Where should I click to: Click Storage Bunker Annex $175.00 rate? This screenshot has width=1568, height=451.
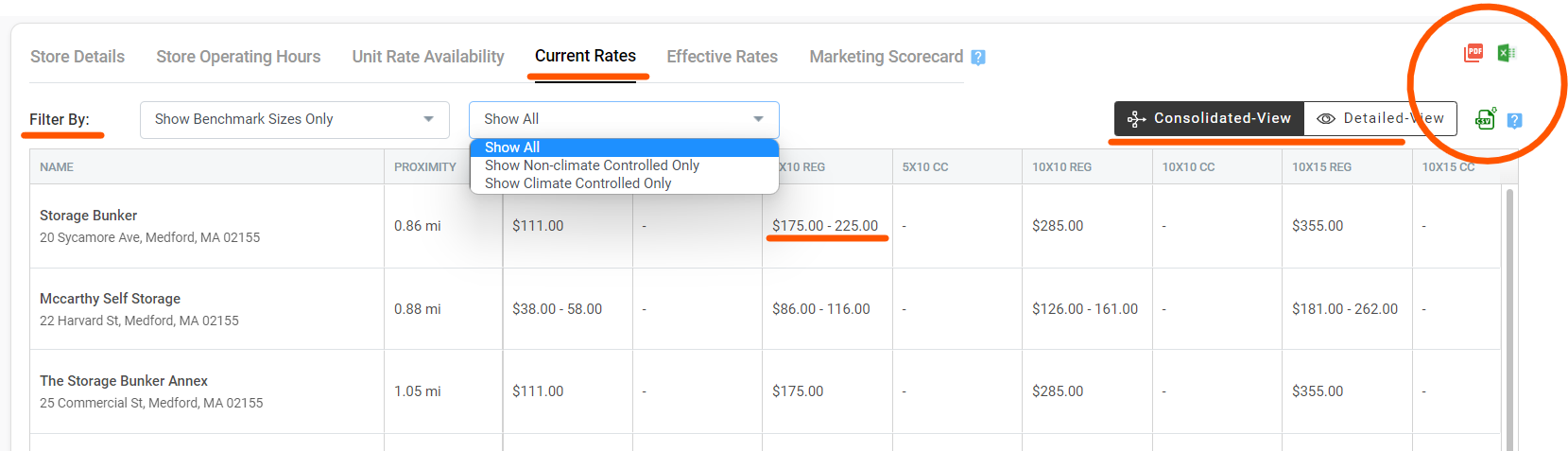tap(798, 391)
